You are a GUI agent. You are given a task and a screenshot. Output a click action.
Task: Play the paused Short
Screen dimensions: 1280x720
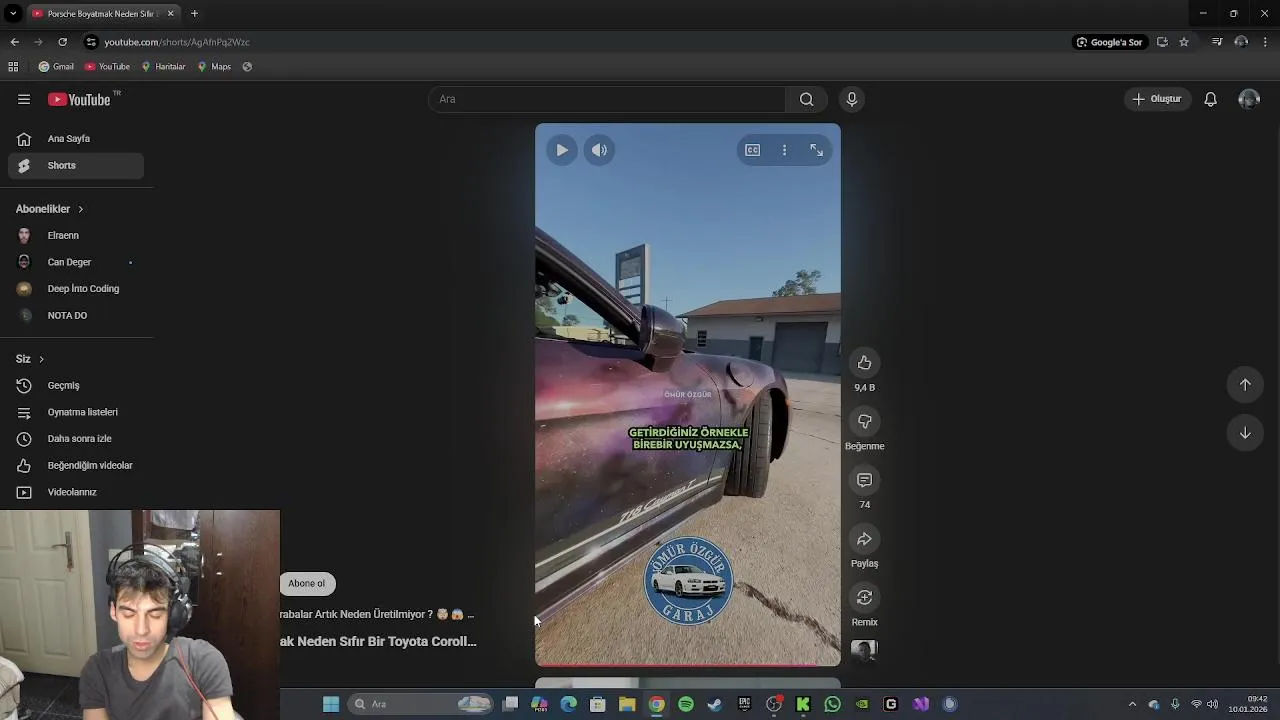pos(562,150)
